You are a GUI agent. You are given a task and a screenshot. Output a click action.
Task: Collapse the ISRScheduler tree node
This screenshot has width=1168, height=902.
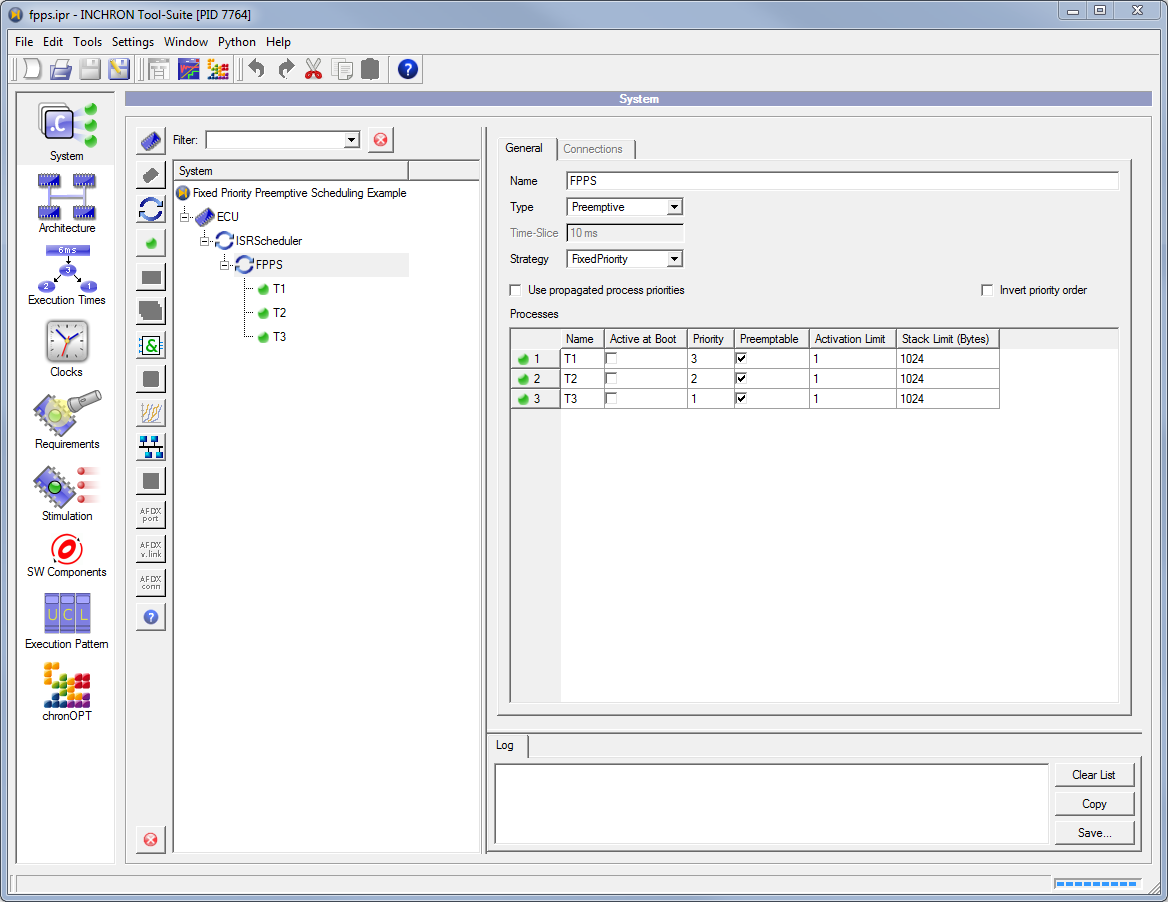[x=204, y=241]
